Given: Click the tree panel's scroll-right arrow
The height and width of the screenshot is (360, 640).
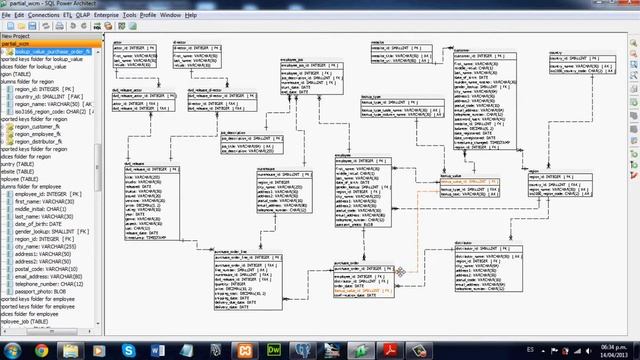Looking at the screenshot, I should pyautogui.click(x=90, y=331).
